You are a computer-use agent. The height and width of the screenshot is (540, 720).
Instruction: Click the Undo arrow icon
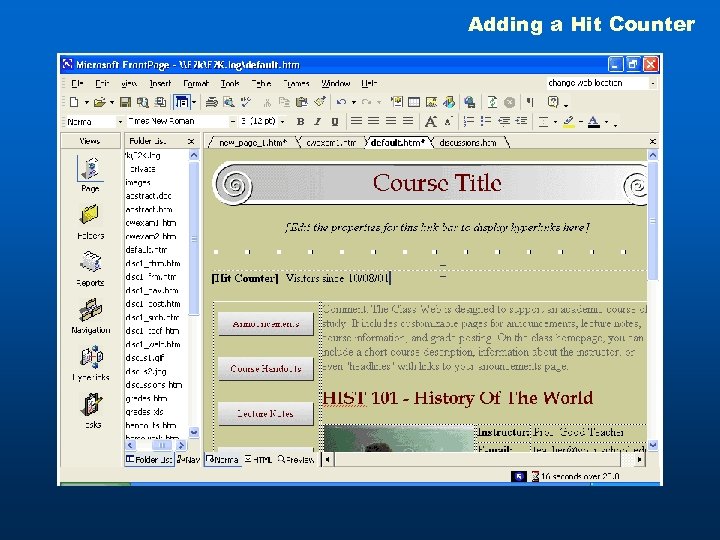click(341, 102)
